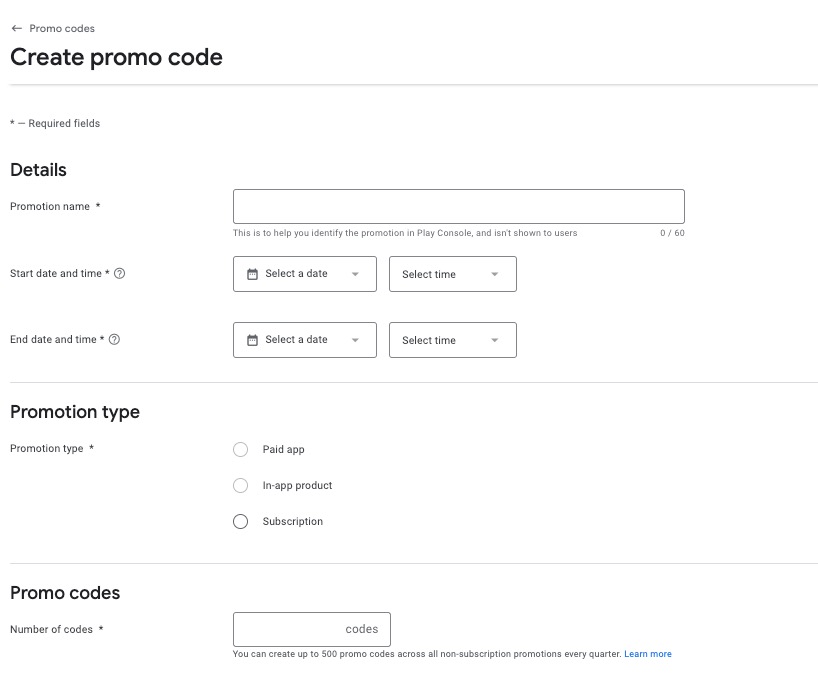Expand the start date dropdown arrow

pos(355,274)
